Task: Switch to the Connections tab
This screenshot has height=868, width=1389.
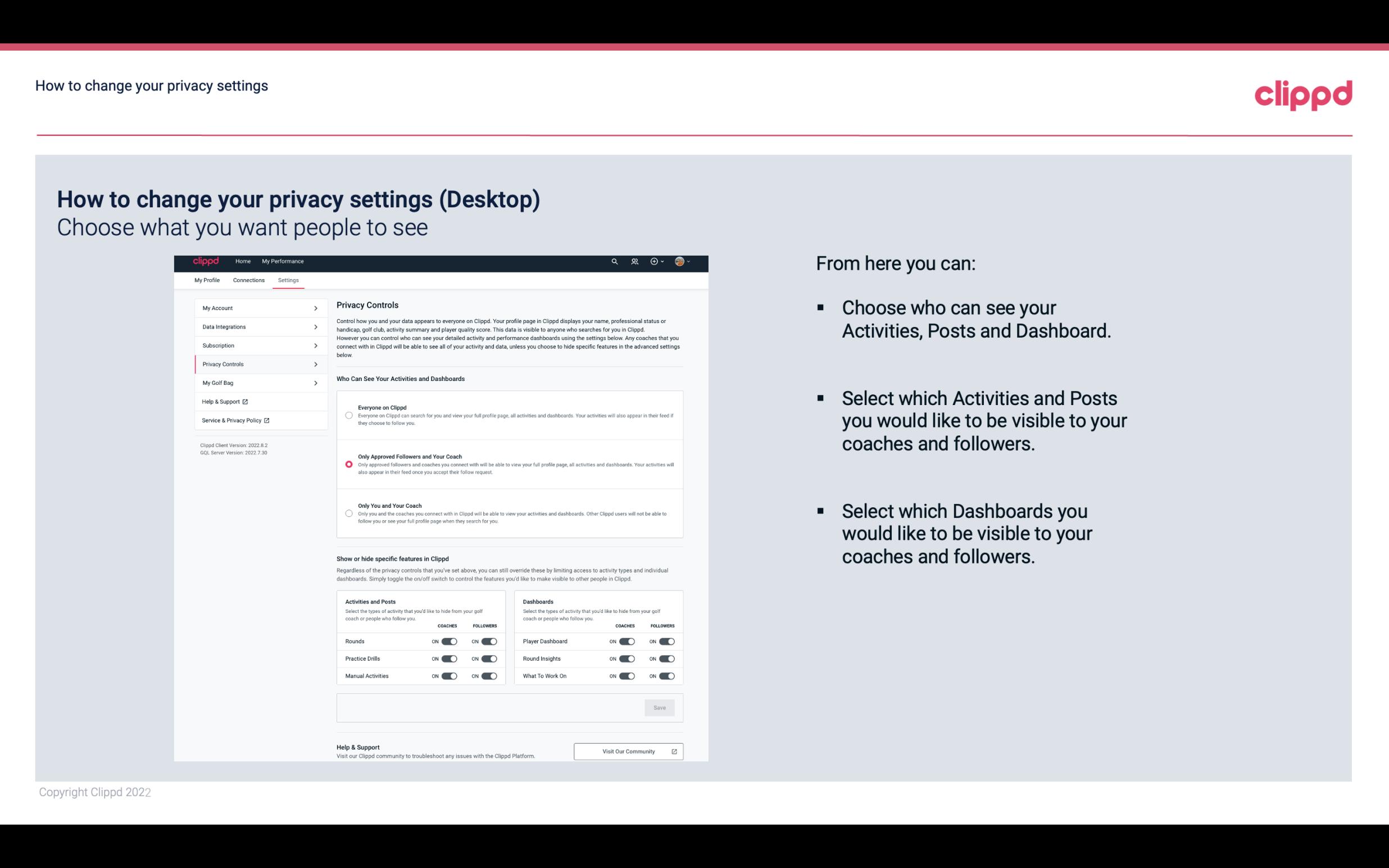Action: (x=248, y=280)
